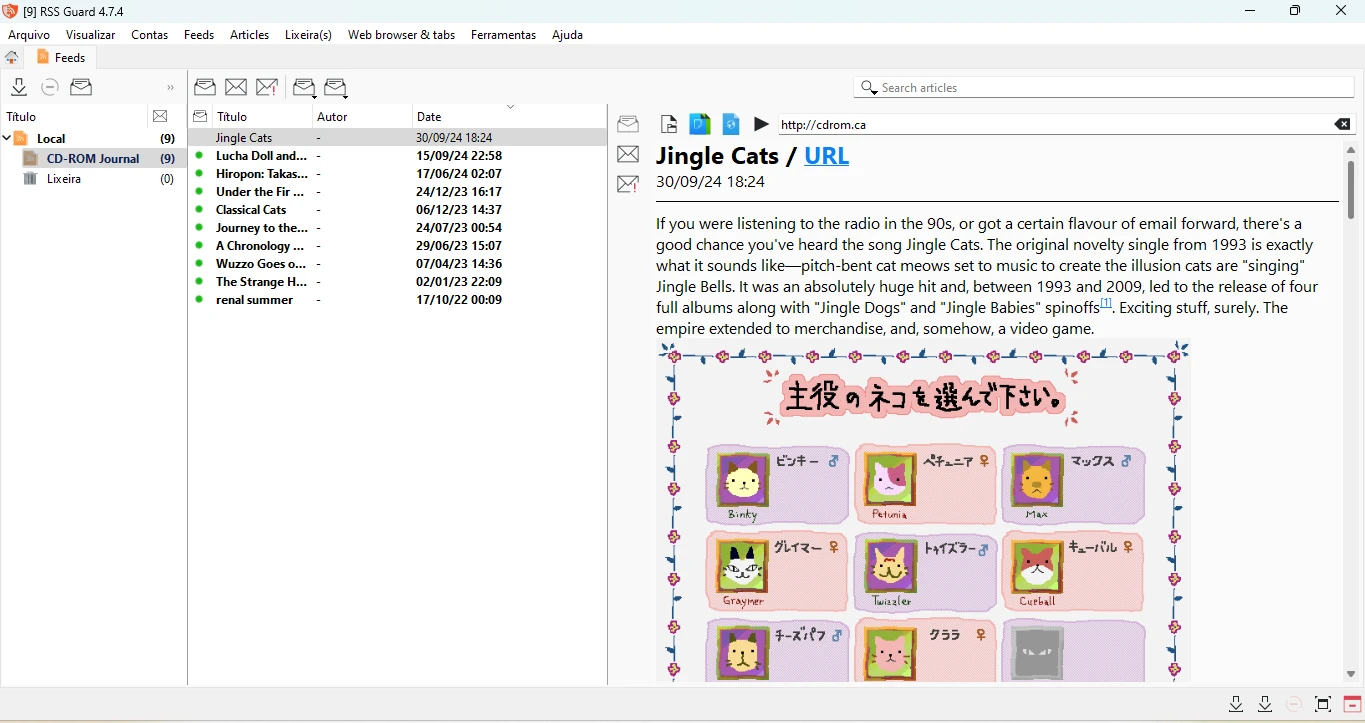The height and width of the screenshot is (723, 1365).
Task: Select the Journey to the... article
Action: 398,228
